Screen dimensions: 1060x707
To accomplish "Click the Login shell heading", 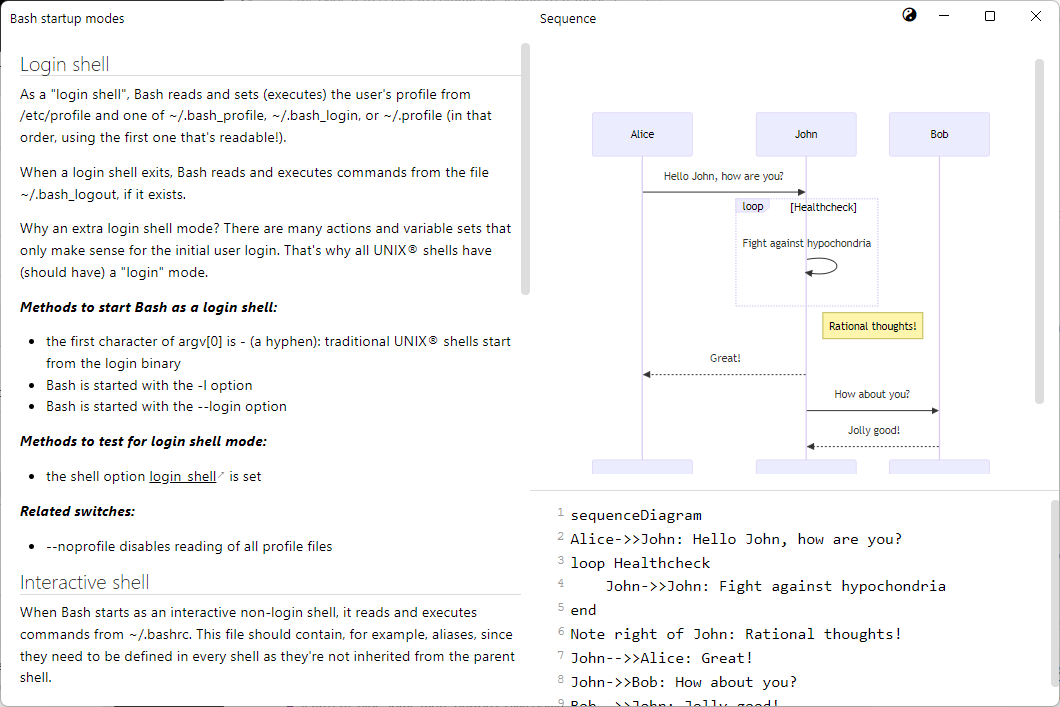I will (65, 64).
